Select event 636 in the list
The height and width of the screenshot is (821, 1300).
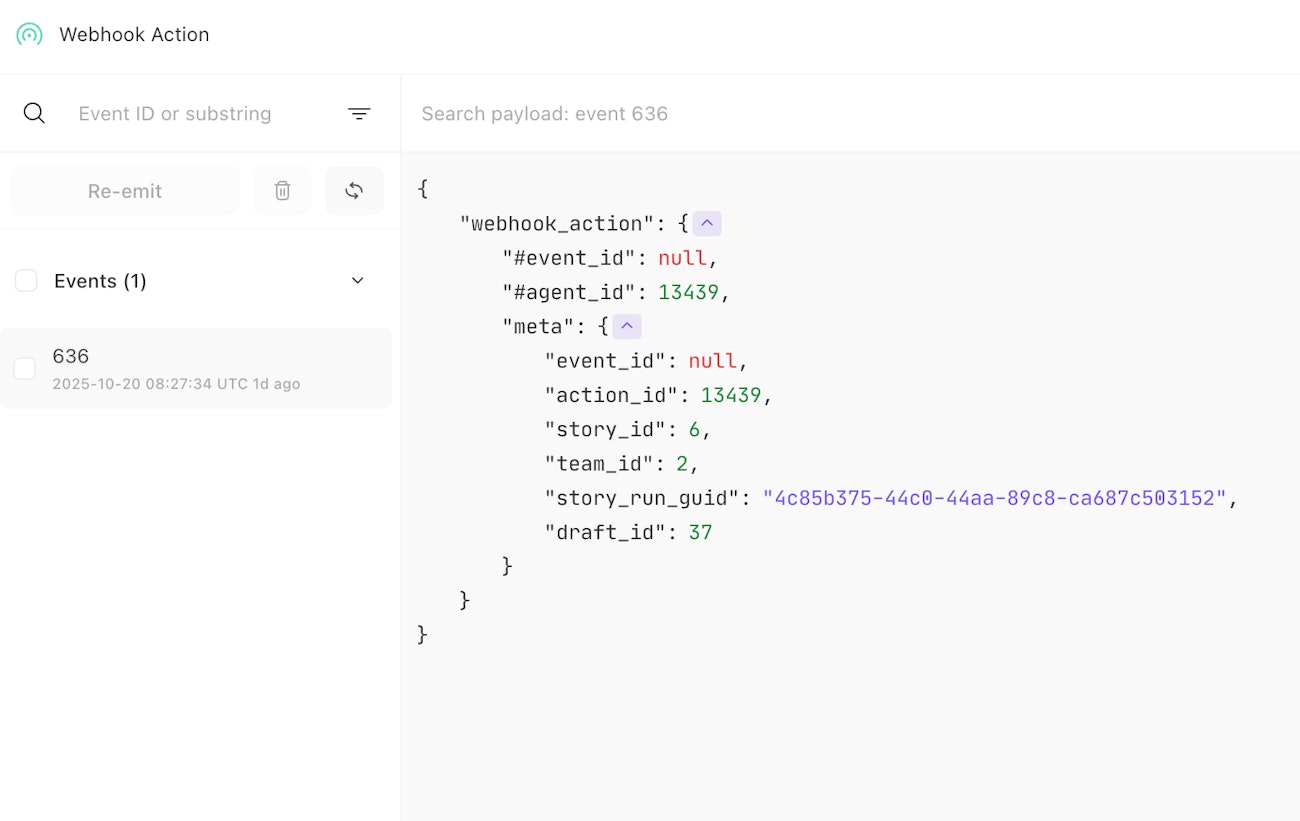point(200,357)
